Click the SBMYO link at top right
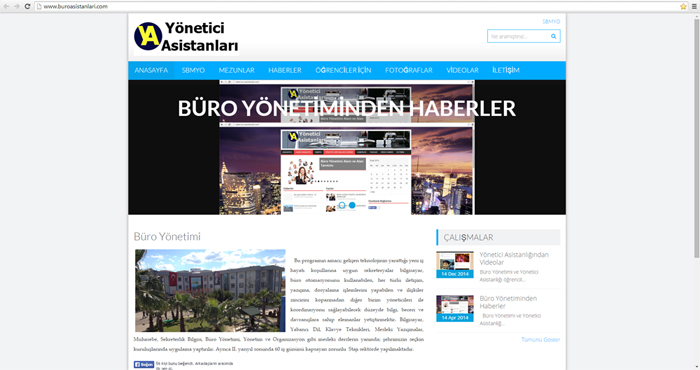 551,21
